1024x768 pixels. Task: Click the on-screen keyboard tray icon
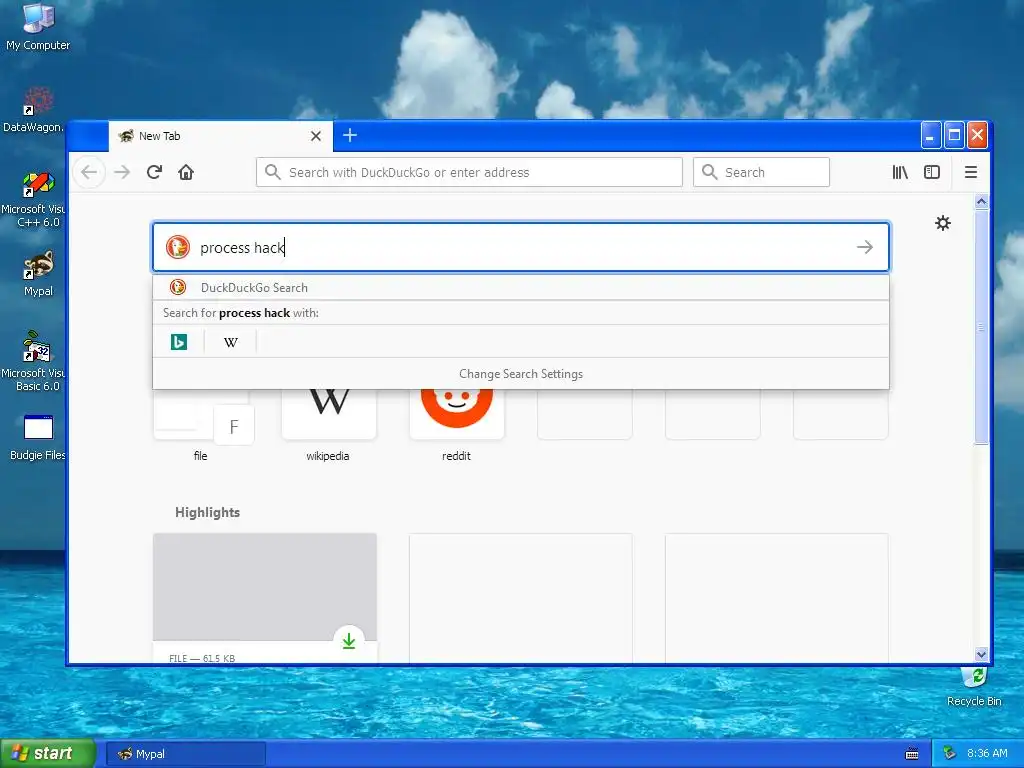coord(912,754)
